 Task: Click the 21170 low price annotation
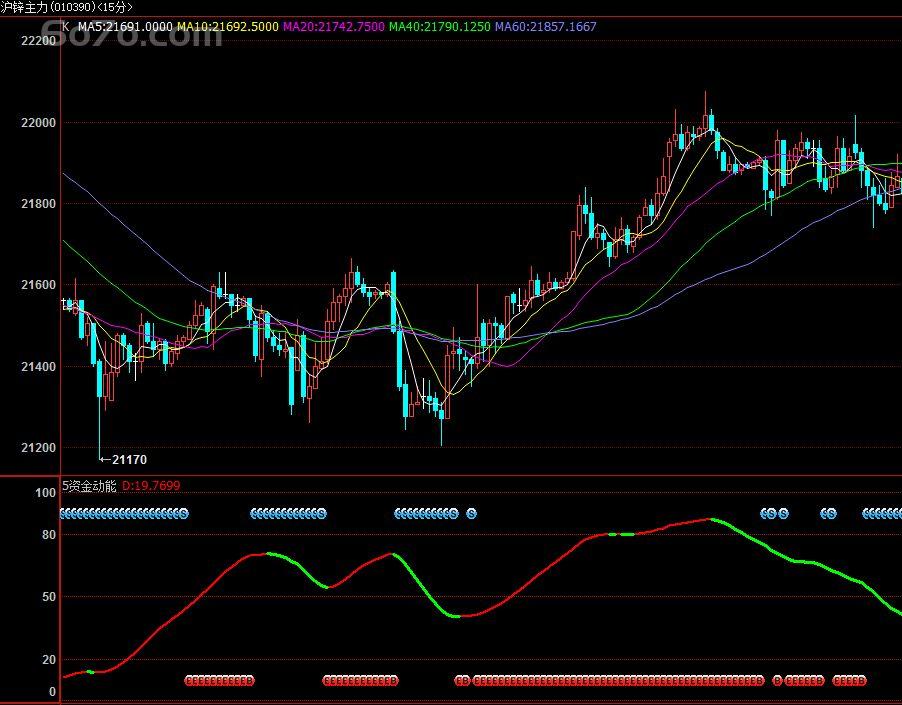click(129, 459)
